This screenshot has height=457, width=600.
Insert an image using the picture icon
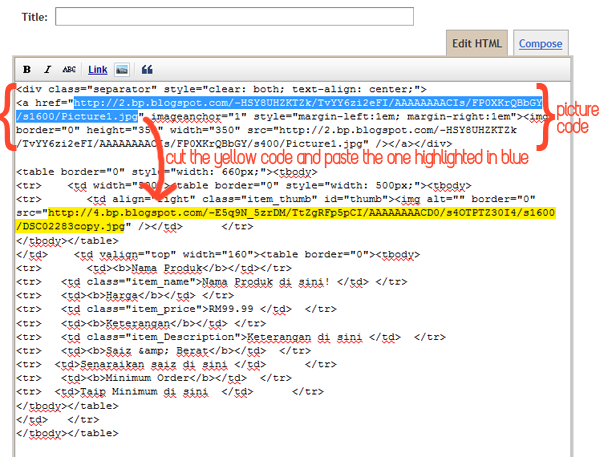coord(122,70)
